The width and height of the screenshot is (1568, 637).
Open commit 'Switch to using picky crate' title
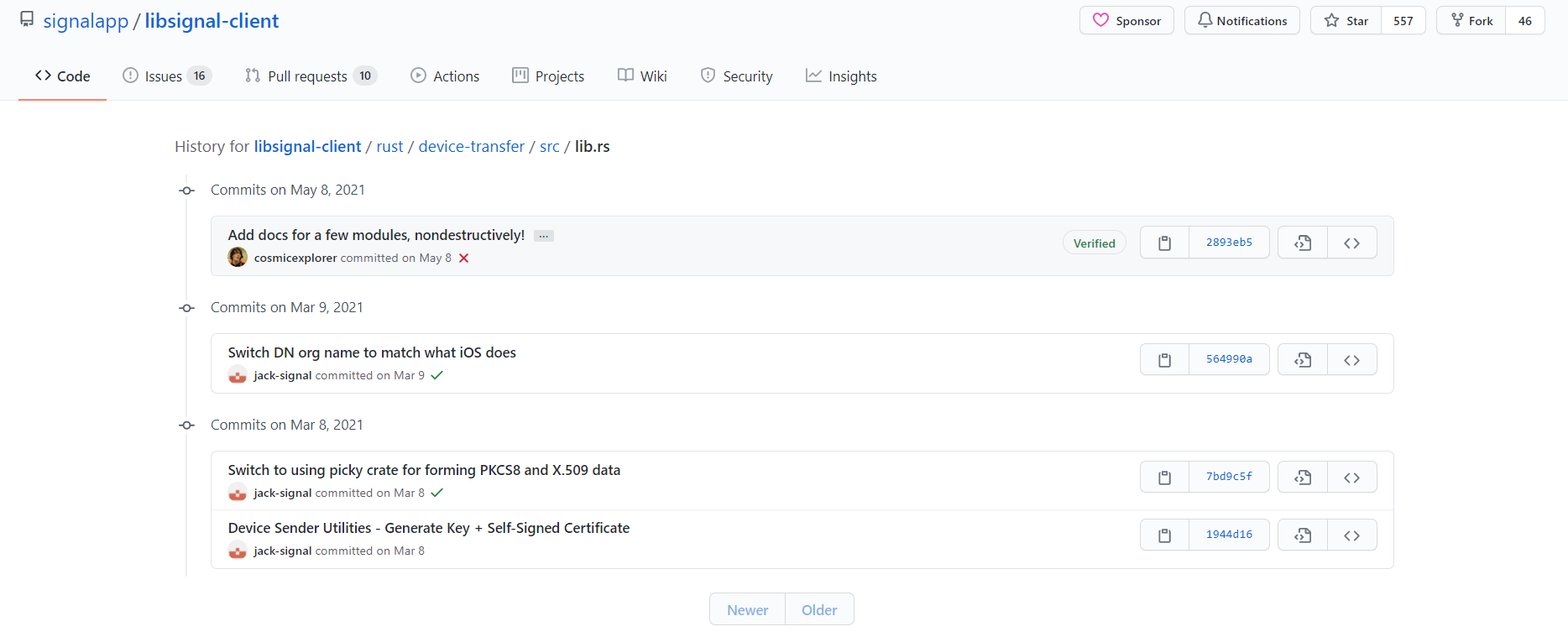click(x=424, y=470)
